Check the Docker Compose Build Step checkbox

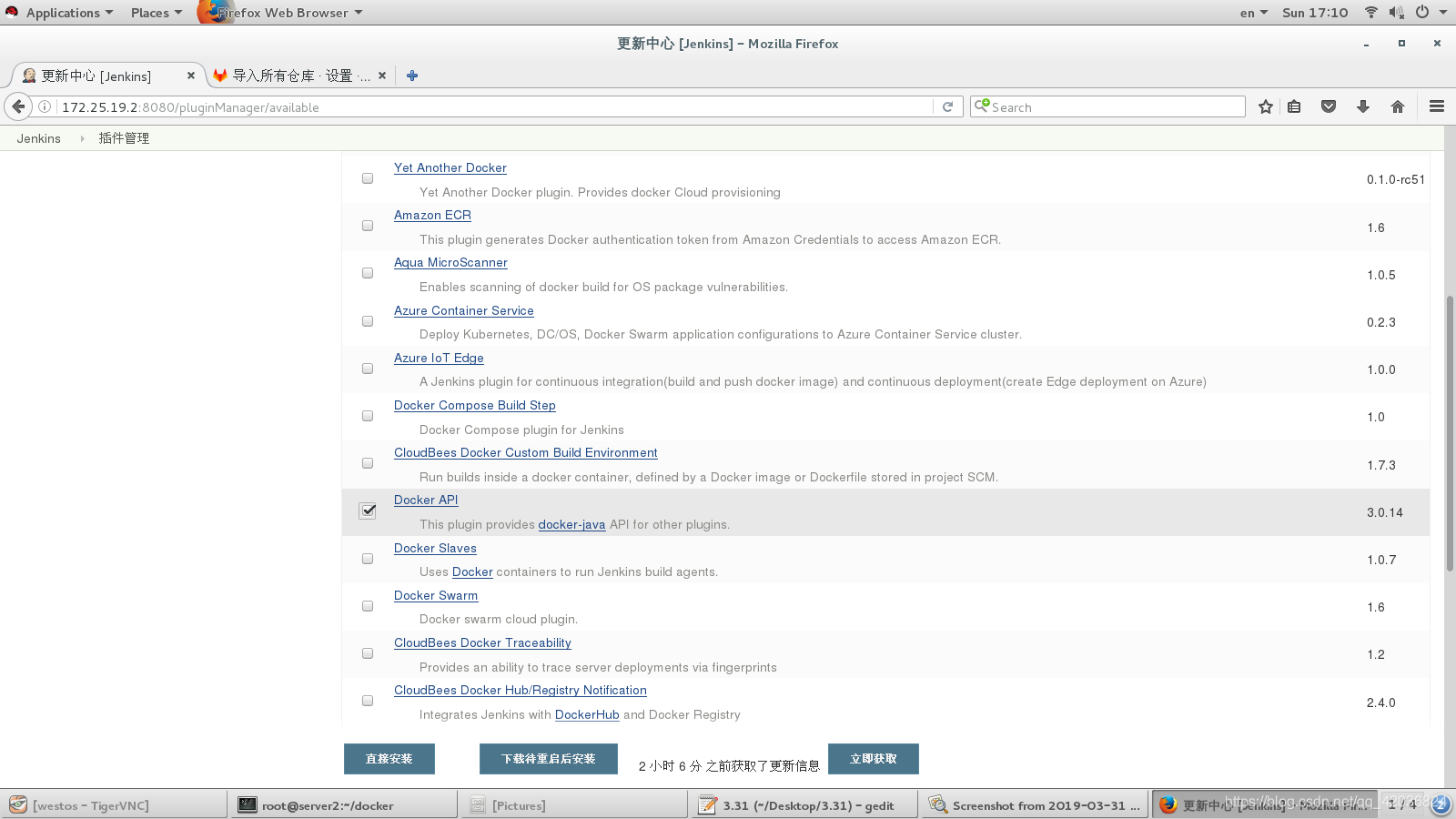(368, 416)
